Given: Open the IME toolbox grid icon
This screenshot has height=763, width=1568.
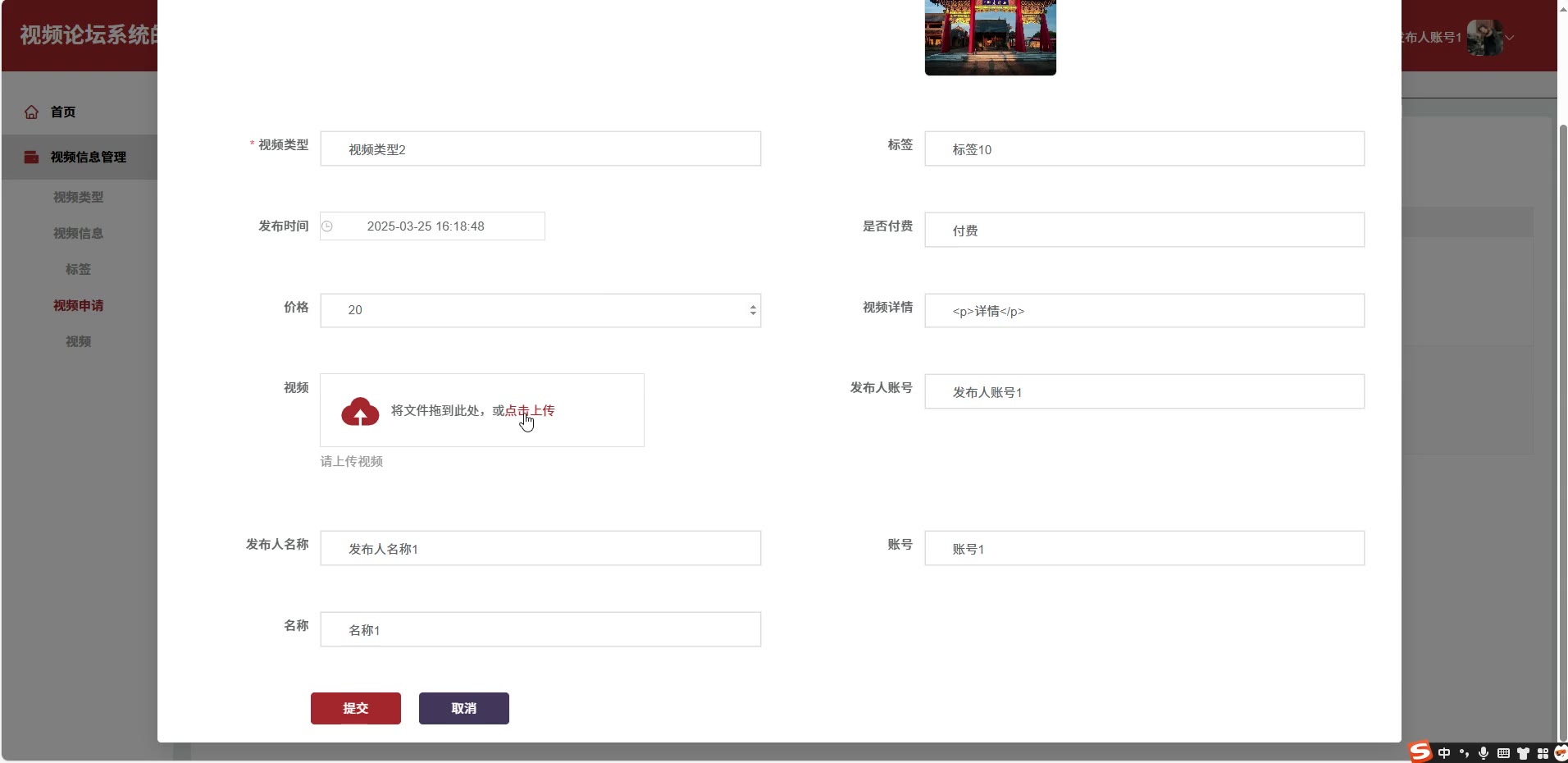Looking at the screenshot, I should (x=1543, y=753).
